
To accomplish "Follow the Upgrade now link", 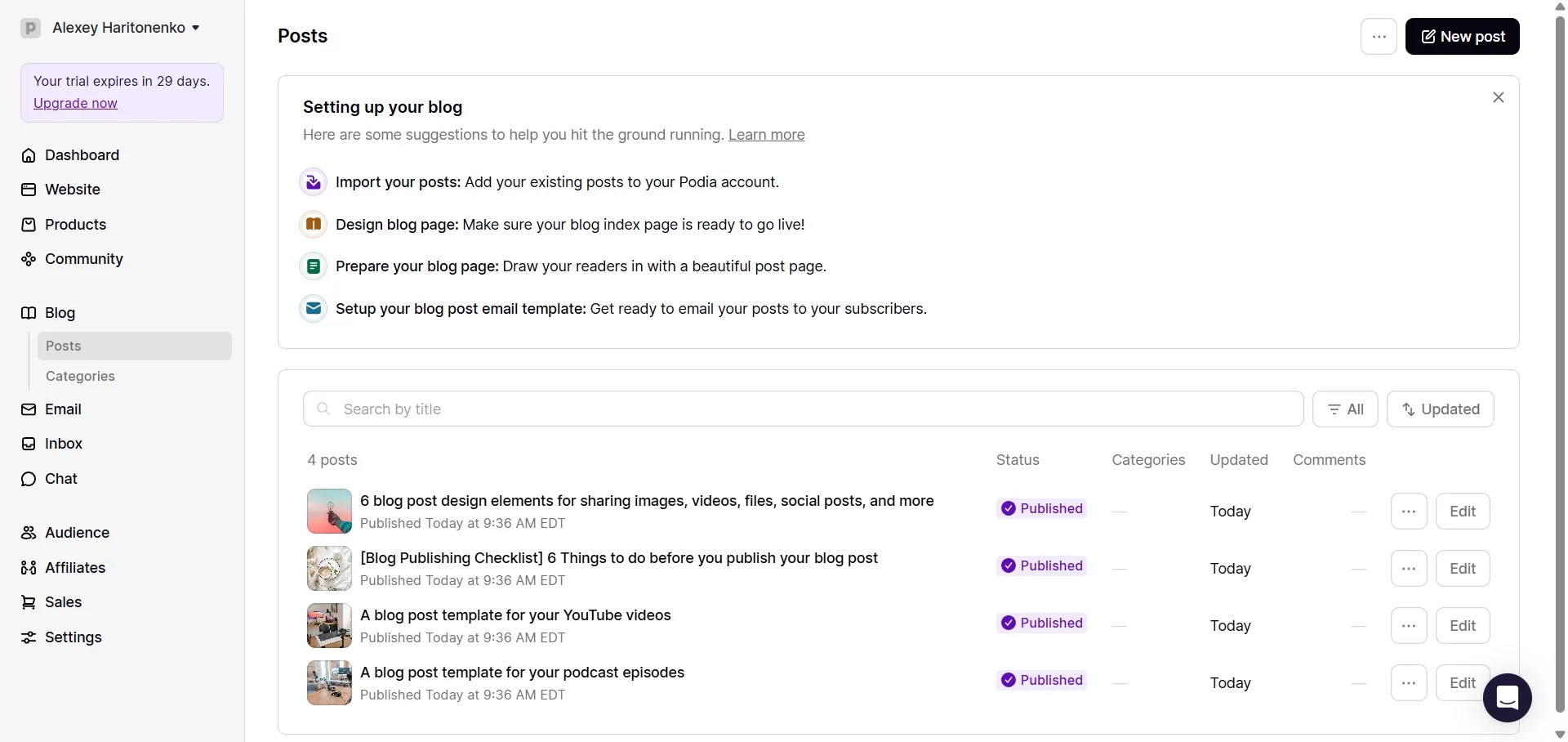I will 75,103.
